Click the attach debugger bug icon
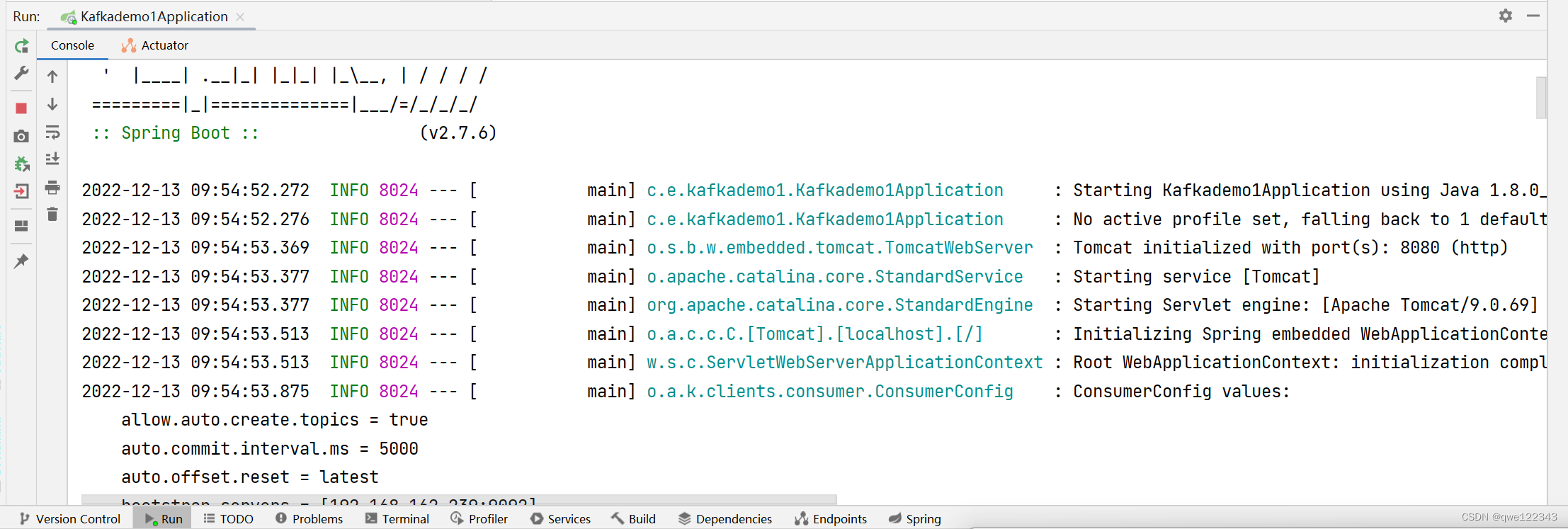 pyautogui.click(x=21, y=164)
